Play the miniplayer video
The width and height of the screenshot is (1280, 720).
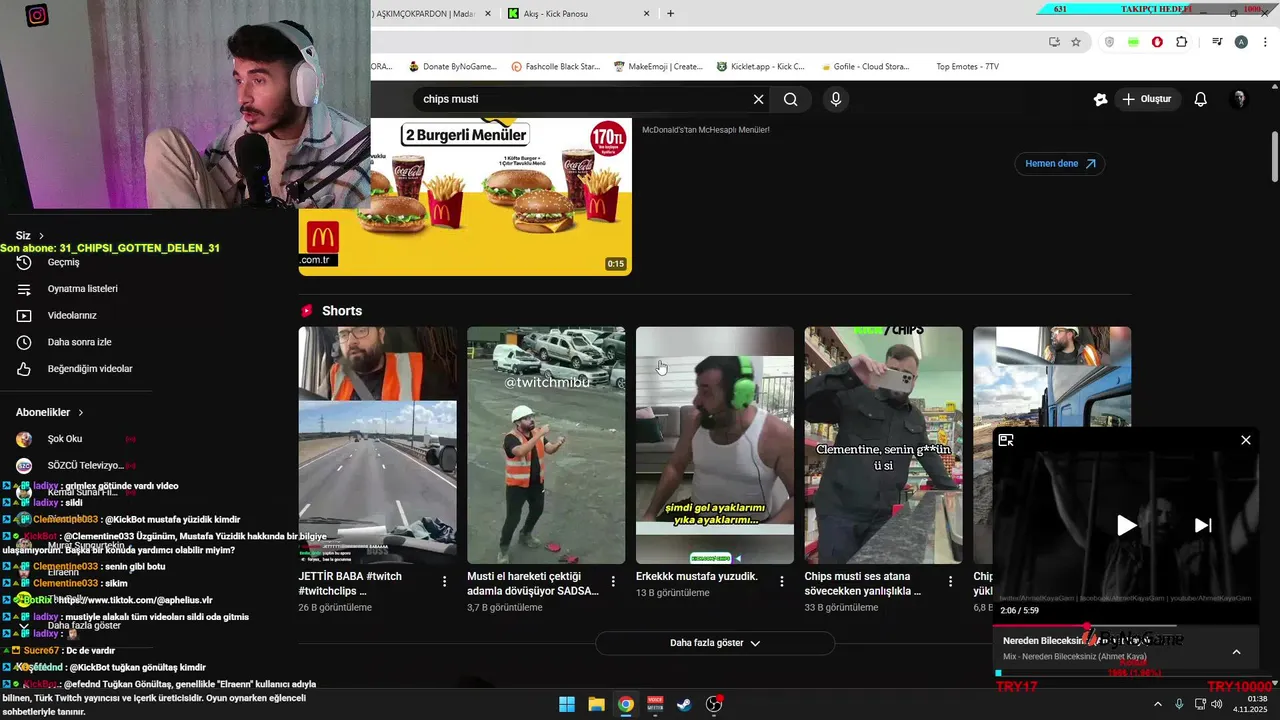[x=1126, y=525]
